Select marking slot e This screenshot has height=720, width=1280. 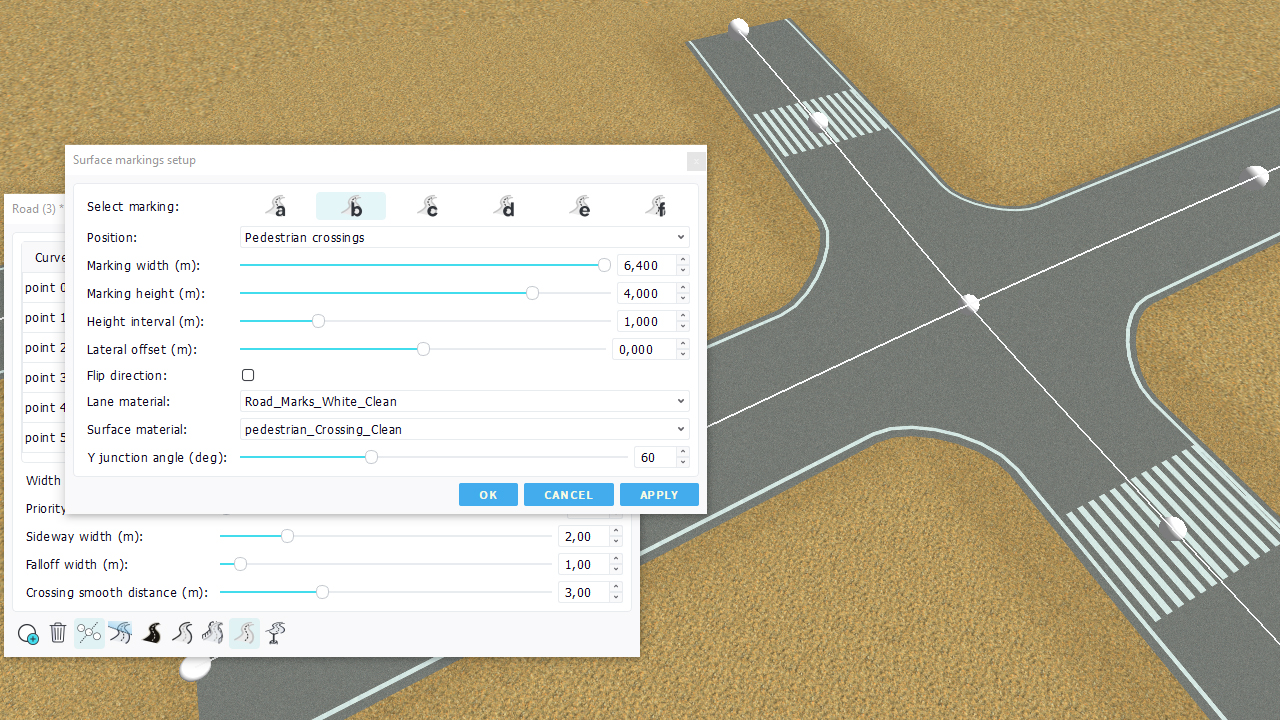pos(580,206)
